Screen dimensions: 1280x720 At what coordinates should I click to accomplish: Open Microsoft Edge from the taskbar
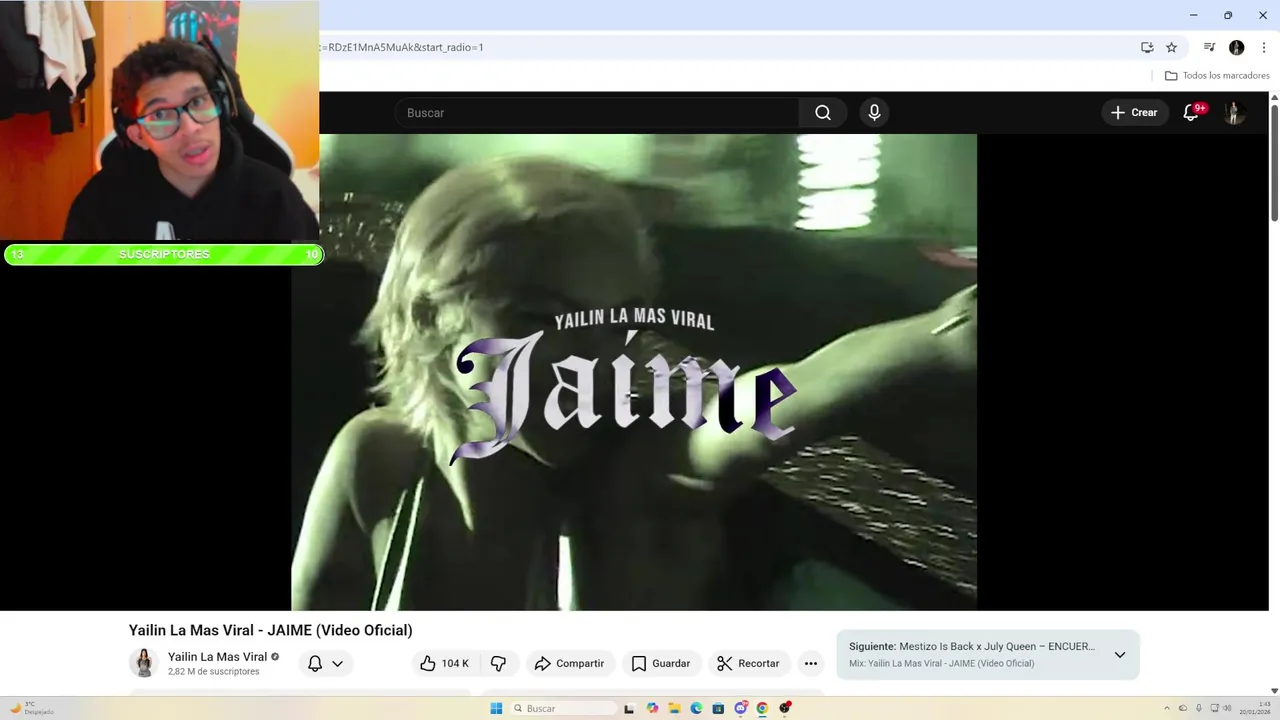click(x=696, y=708)
